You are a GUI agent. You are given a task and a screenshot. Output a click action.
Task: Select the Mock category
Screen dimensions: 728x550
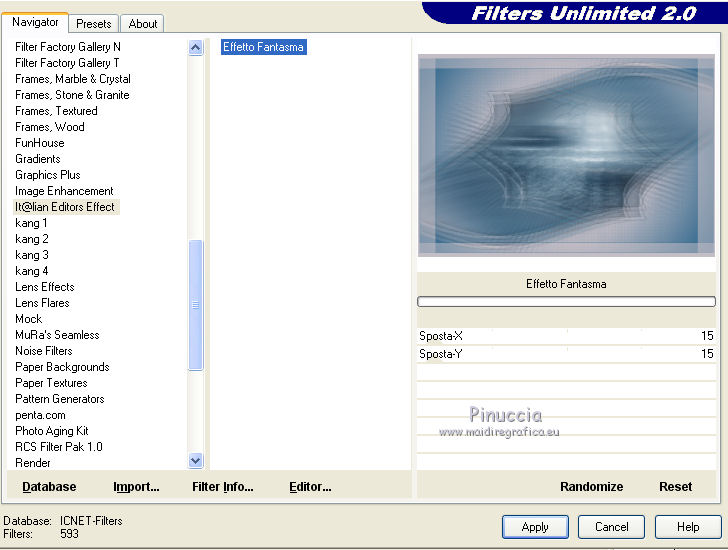coord(29,319)
